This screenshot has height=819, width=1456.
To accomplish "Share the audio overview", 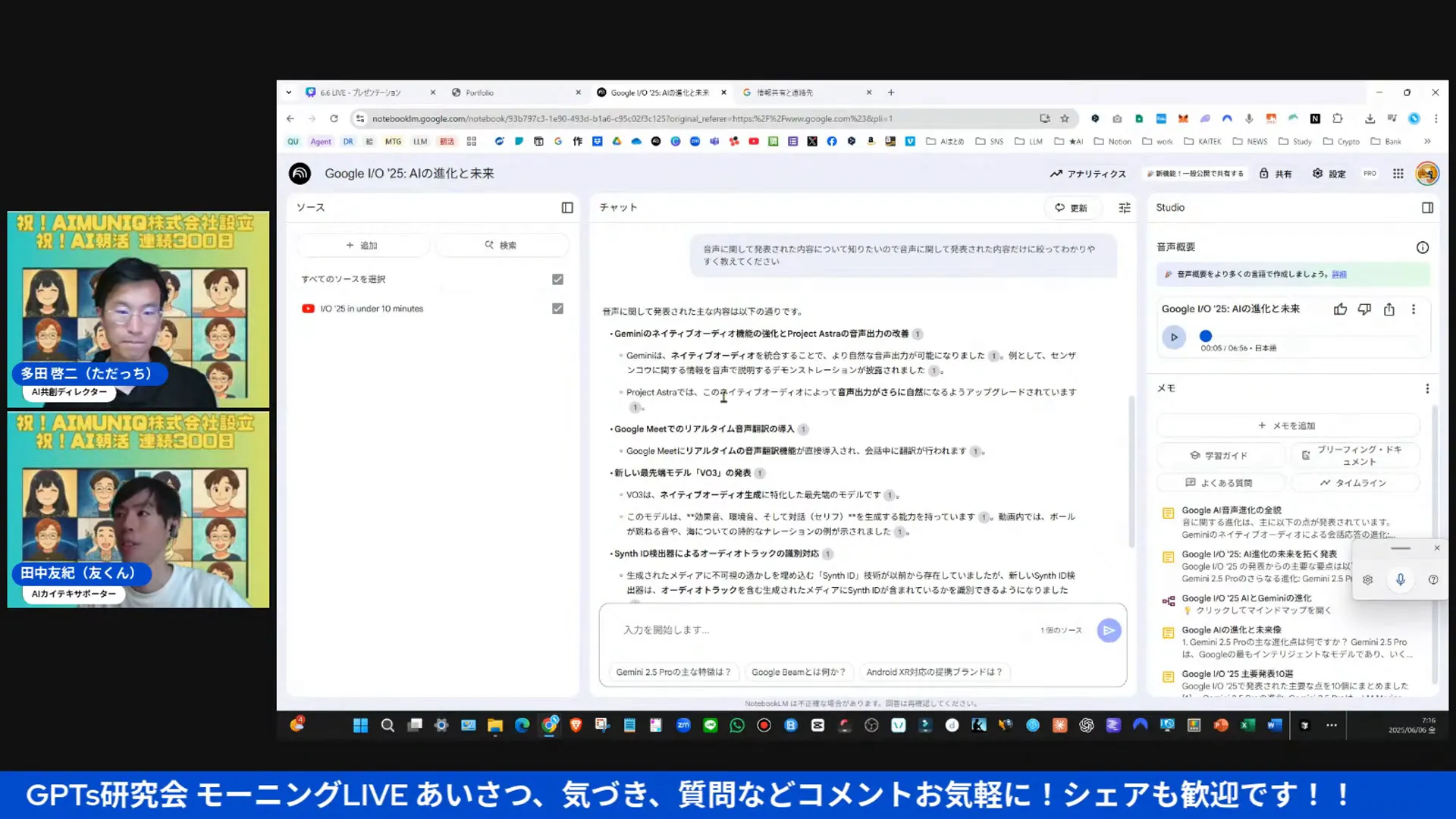I will coord(1389,309).
